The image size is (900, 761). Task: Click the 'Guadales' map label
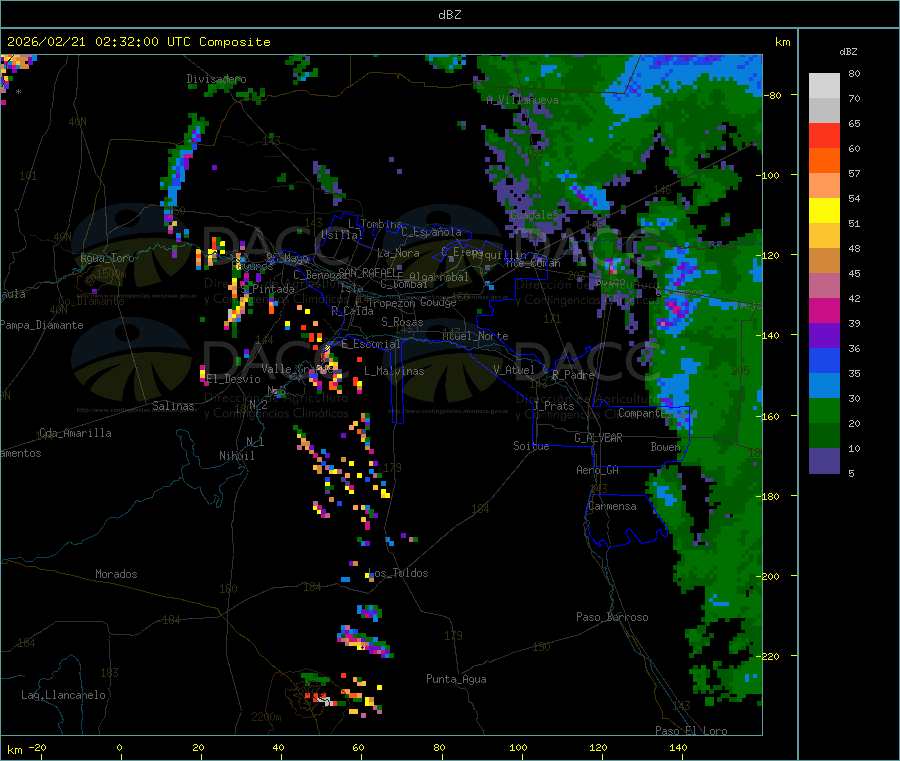tap(534, 215)
